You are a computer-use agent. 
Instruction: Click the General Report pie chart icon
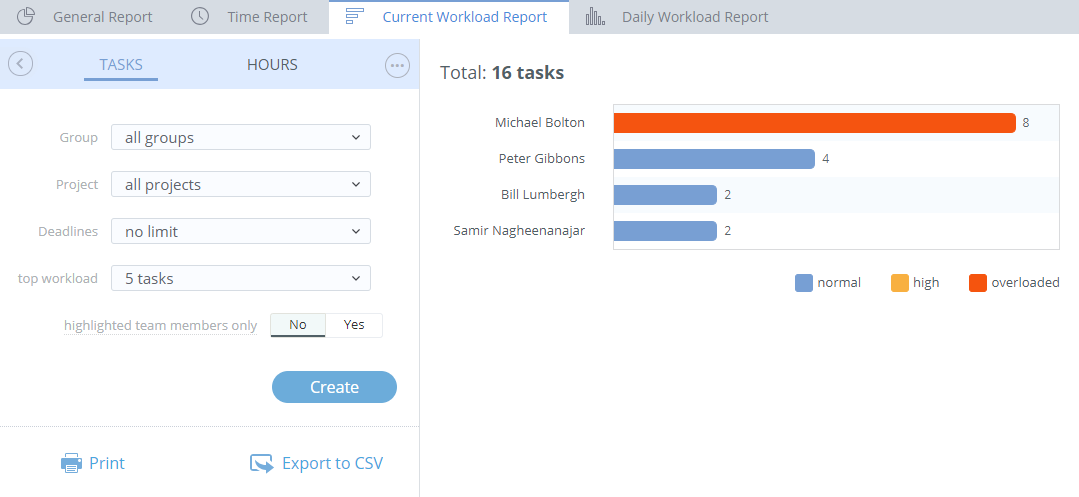coord(27,17)
